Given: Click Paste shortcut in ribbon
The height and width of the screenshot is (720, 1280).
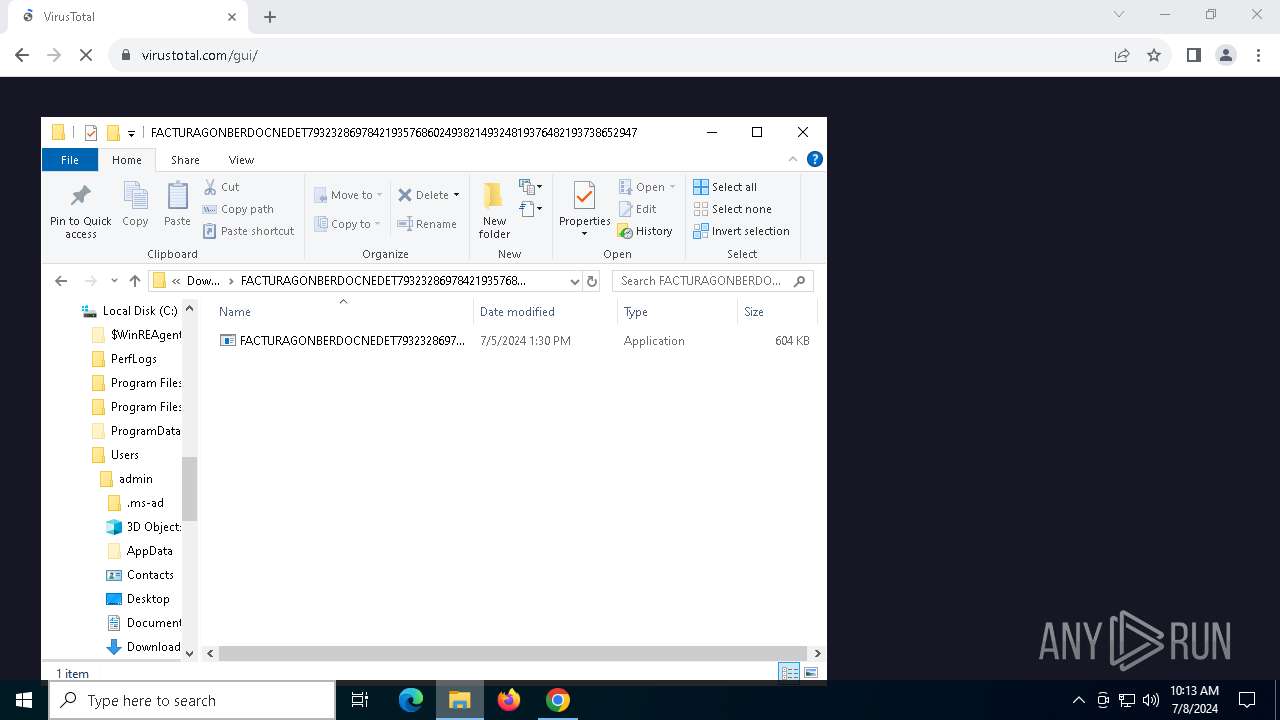Looking at the screenshot, I should 248,231.
